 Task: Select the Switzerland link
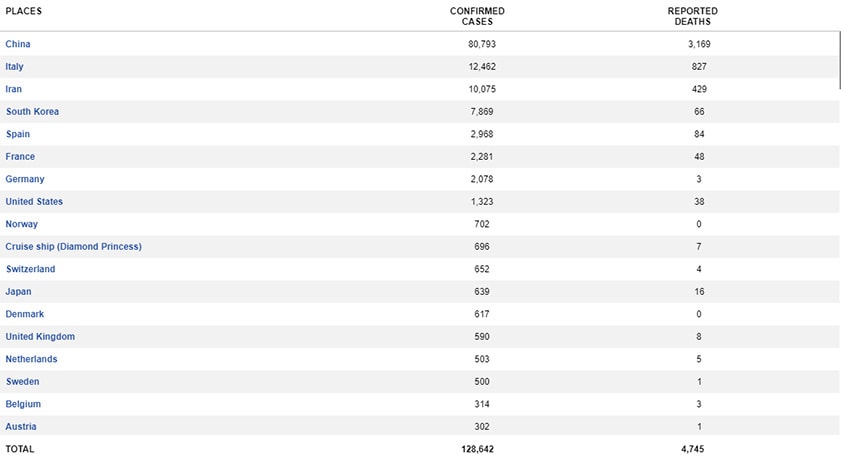click(x=30, y=269)
